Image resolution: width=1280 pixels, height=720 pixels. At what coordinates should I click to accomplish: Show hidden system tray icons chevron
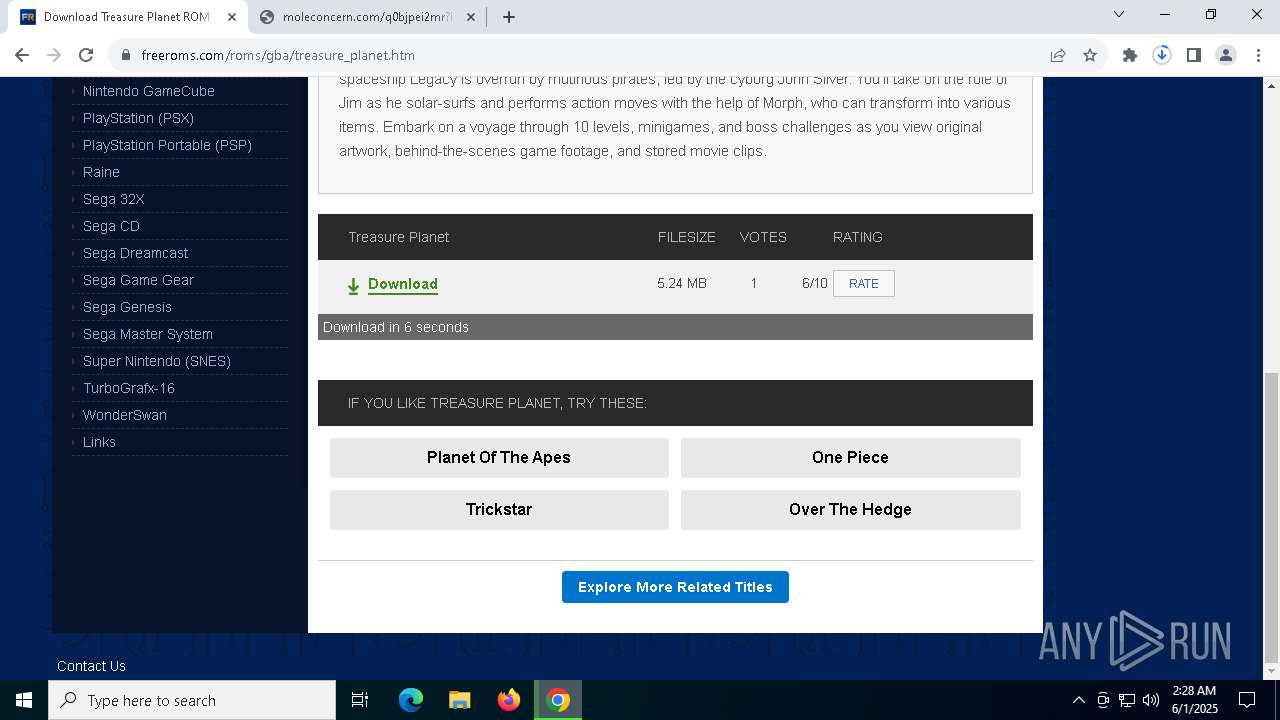1078,700
